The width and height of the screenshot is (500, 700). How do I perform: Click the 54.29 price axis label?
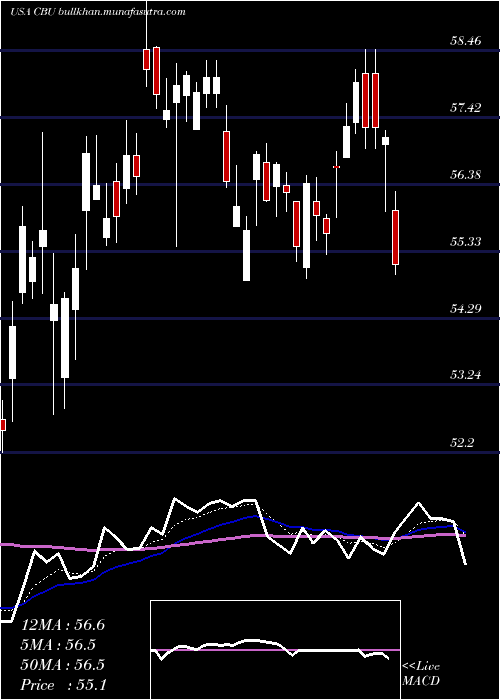pyautogui.click(x=466, y=308)
